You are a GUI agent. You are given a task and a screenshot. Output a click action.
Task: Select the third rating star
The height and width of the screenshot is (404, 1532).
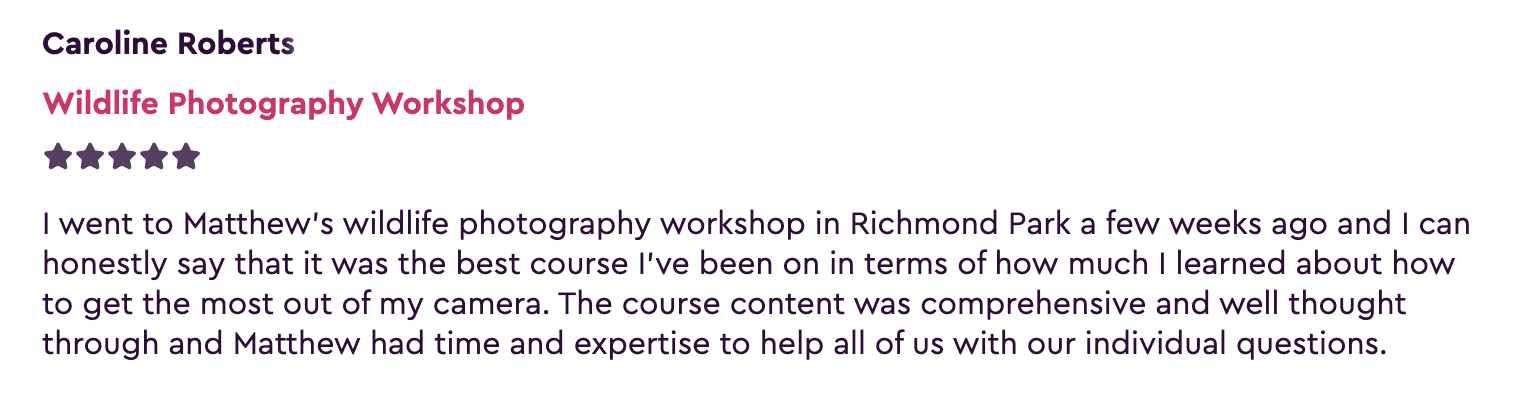click(122, 157)
